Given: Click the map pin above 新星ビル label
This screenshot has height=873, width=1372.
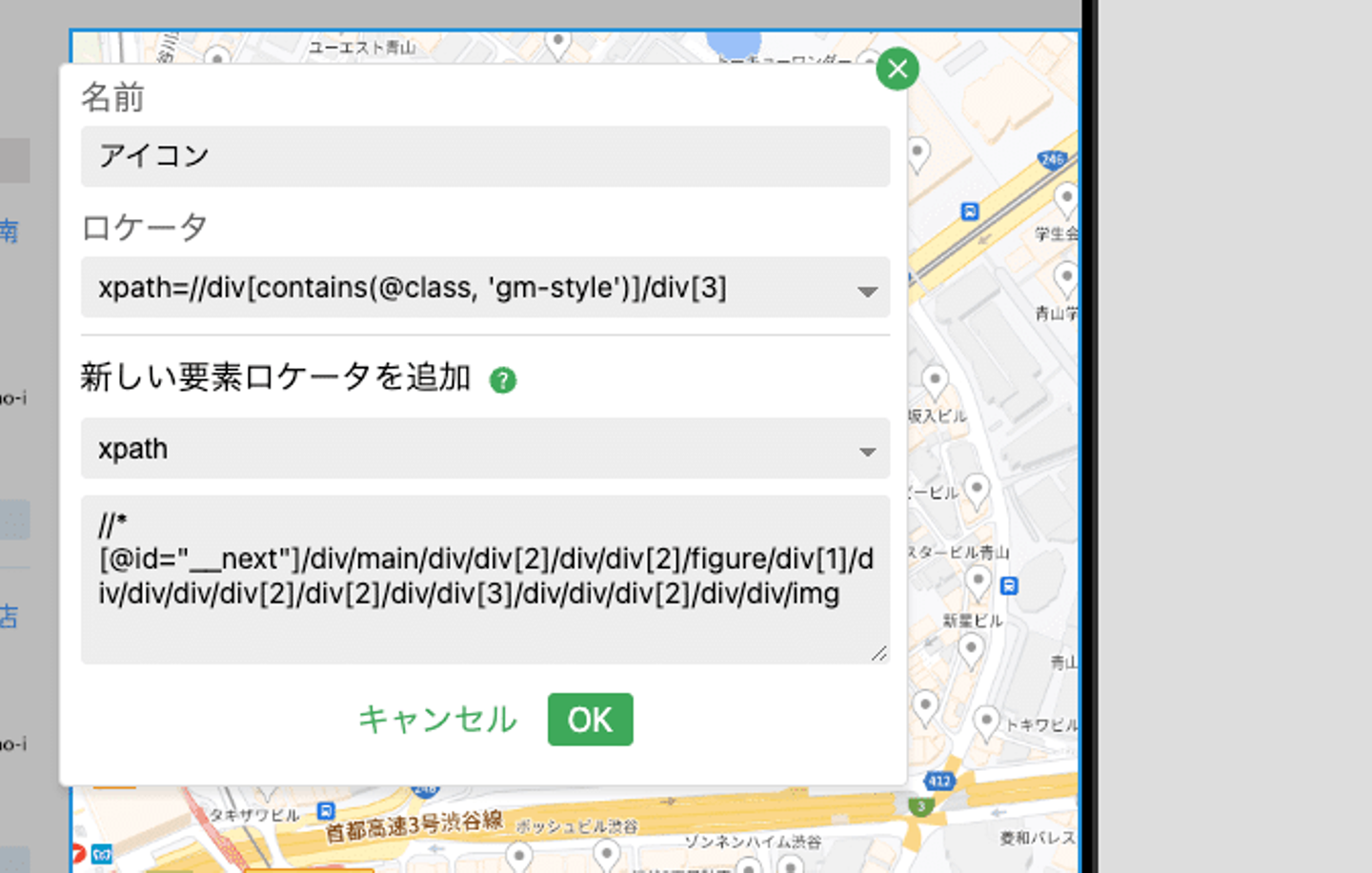Looking at the screenshot, I should click(978, 580).
